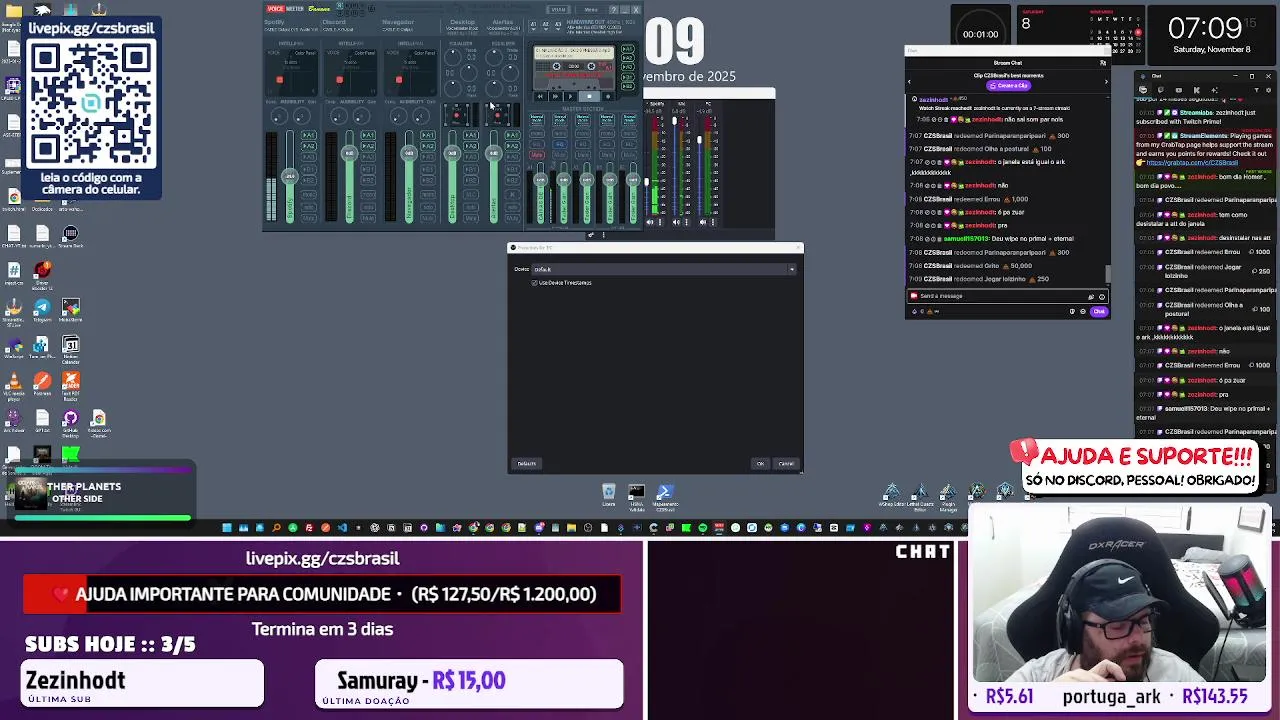Image resolution: width=1280 pixels, height=720 pixels.
Task: Open kebab menu for PC source in OBS mixer
Action: [x=712, y=222]
